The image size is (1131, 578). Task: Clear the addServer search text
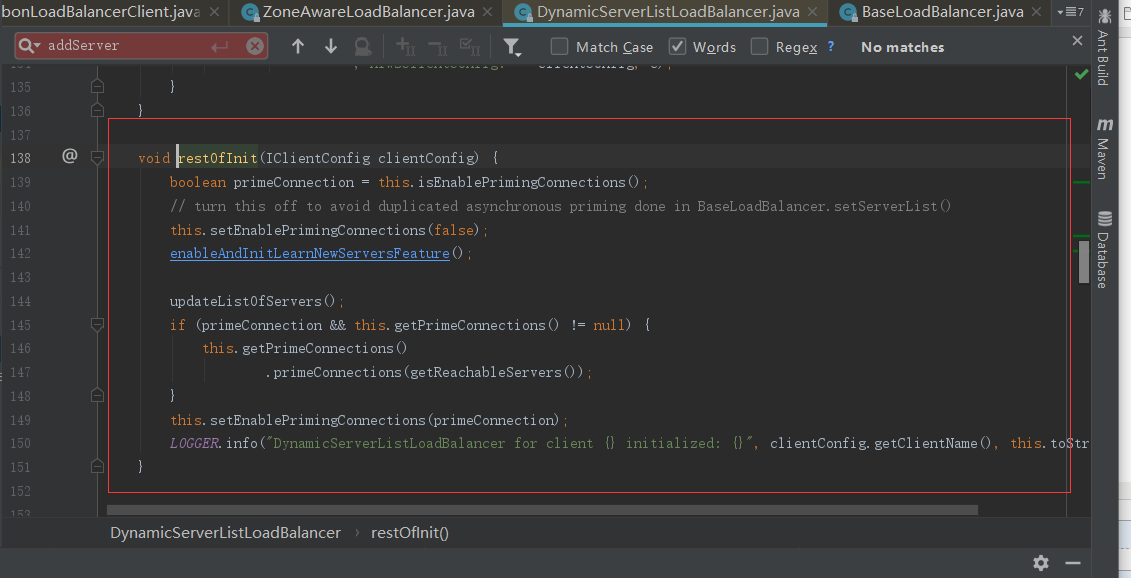(x=255, y=46)
